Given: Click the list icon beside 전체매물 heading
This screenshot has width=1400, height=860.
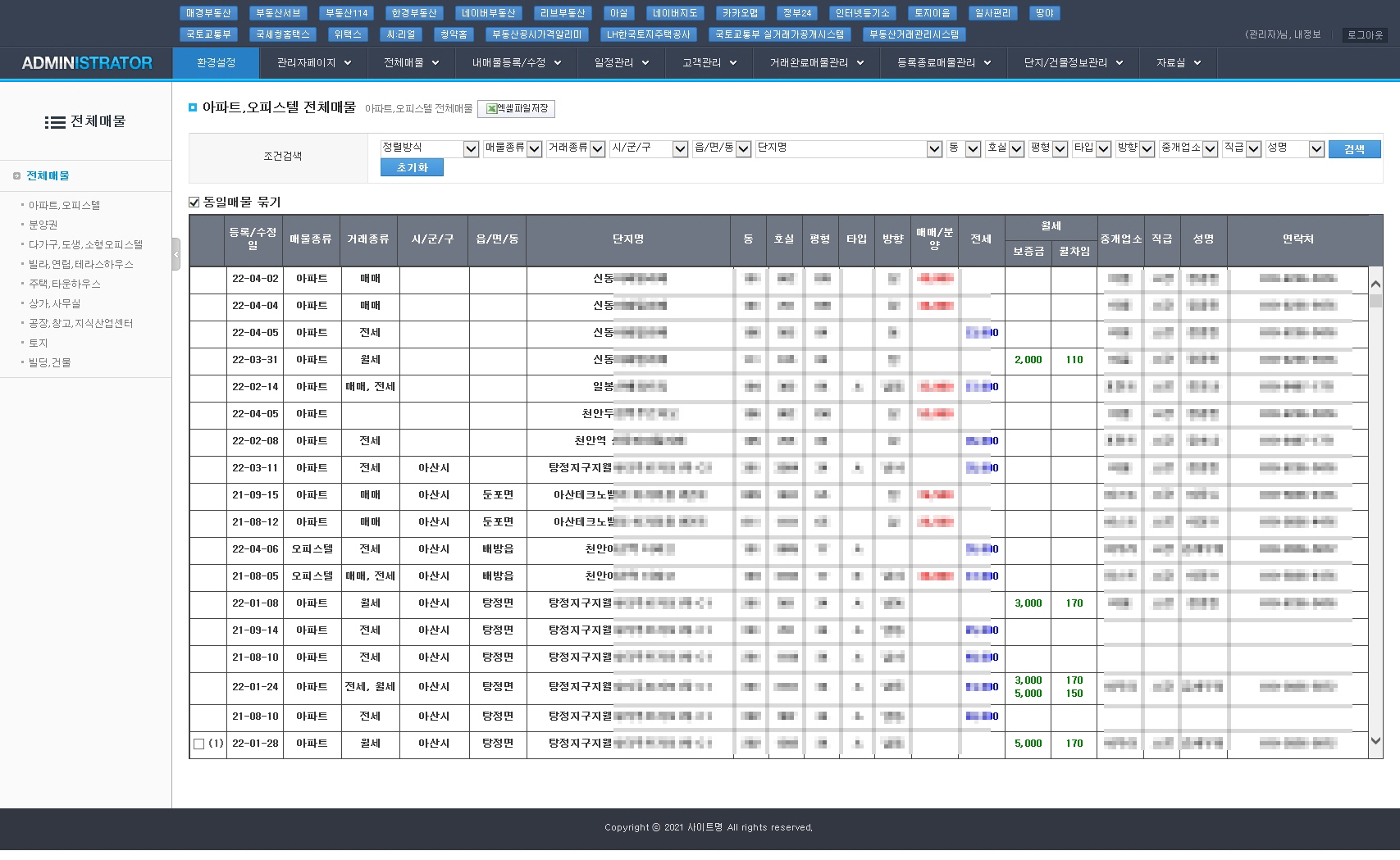Looking at the screenshot, I should [x=54, y=122].
